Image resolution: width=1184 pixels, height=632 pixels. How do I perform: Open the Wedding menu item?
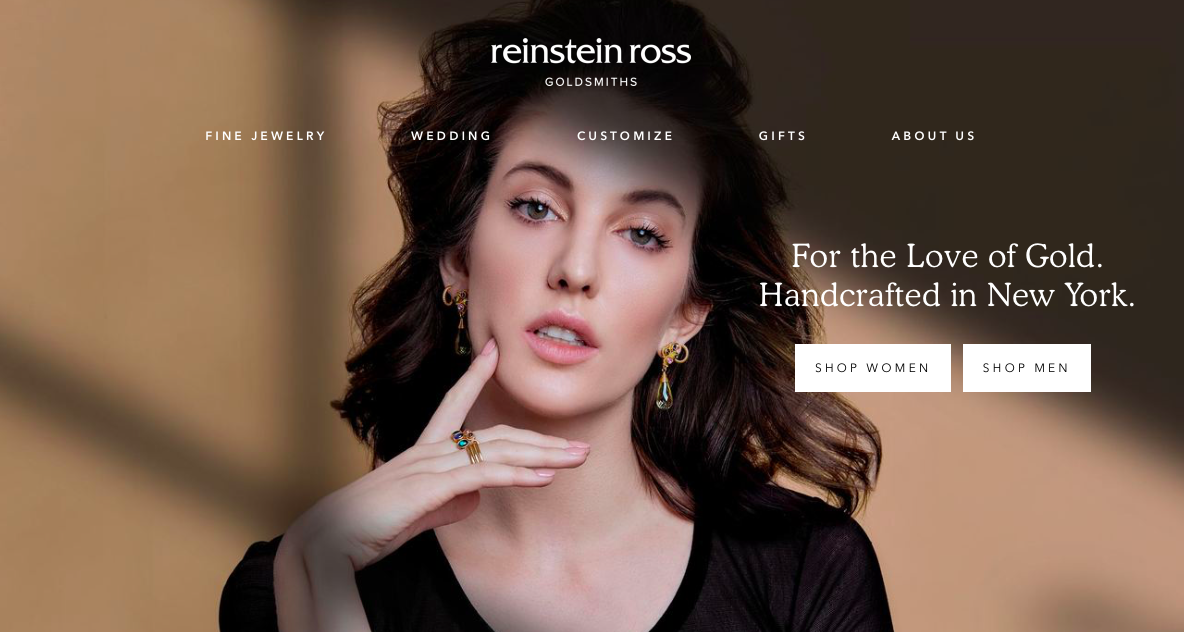pyautogui.click(x=451, y=136)
